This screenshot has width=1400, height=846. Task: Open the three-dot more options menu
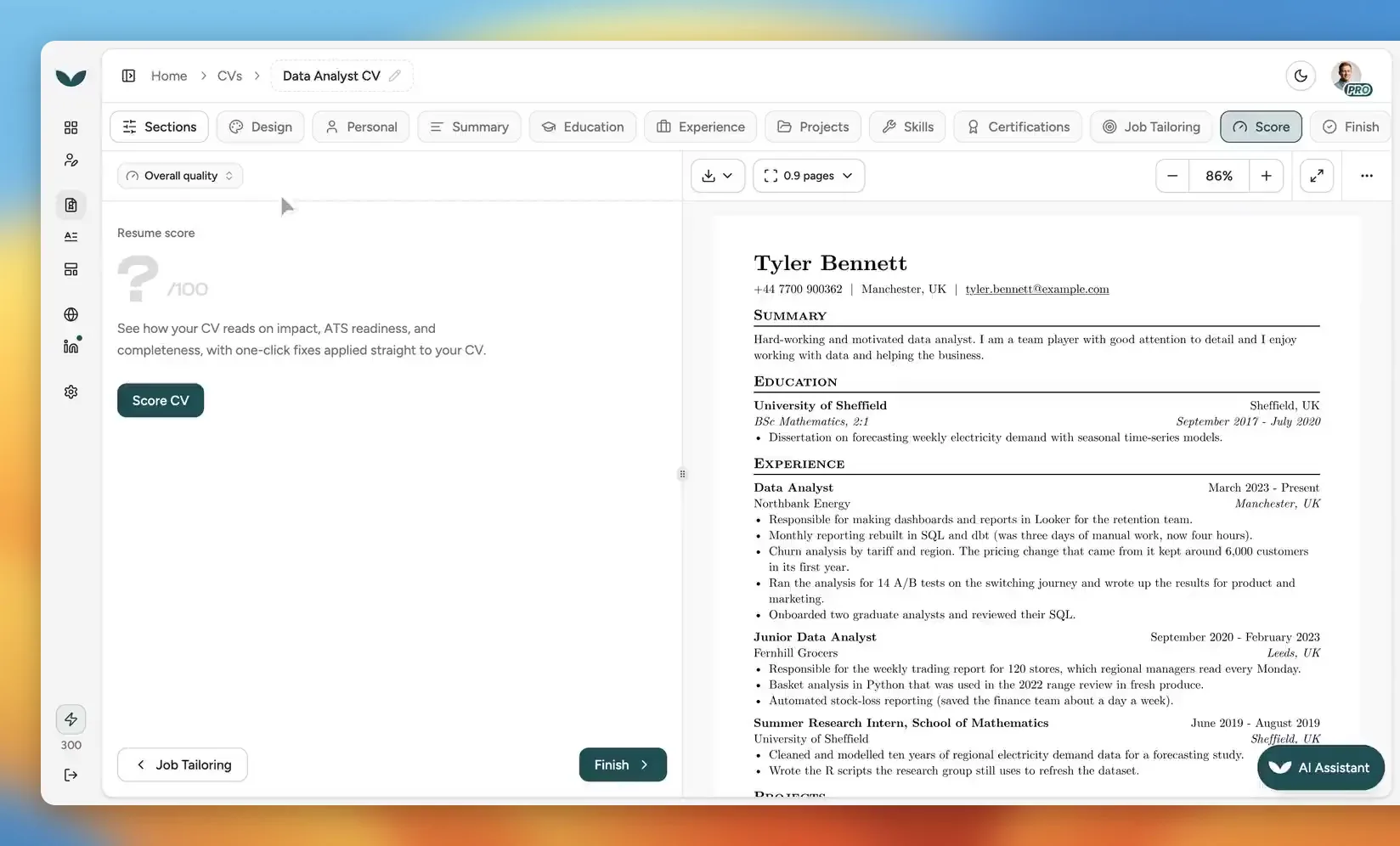point(1366,176)
